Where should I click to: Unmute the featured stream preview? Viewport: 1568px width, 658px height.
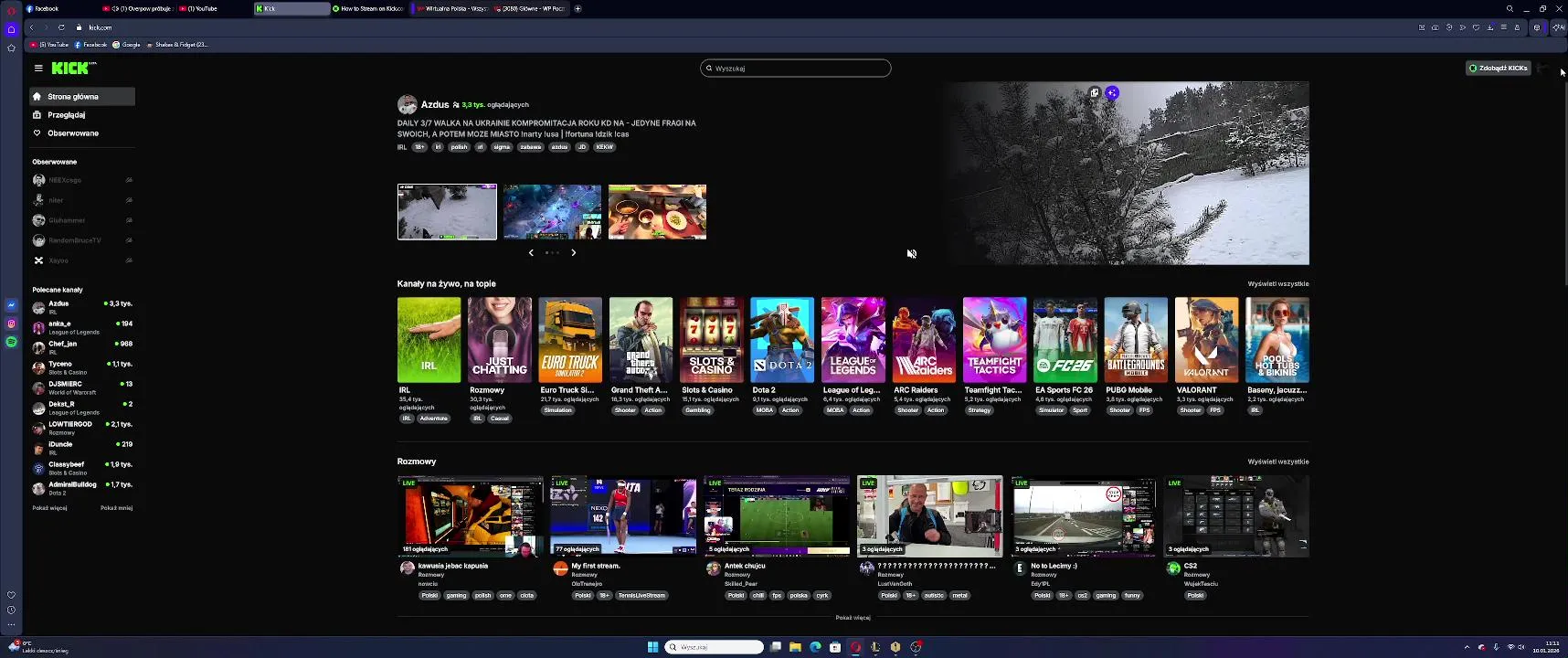[x=911, y=253]
